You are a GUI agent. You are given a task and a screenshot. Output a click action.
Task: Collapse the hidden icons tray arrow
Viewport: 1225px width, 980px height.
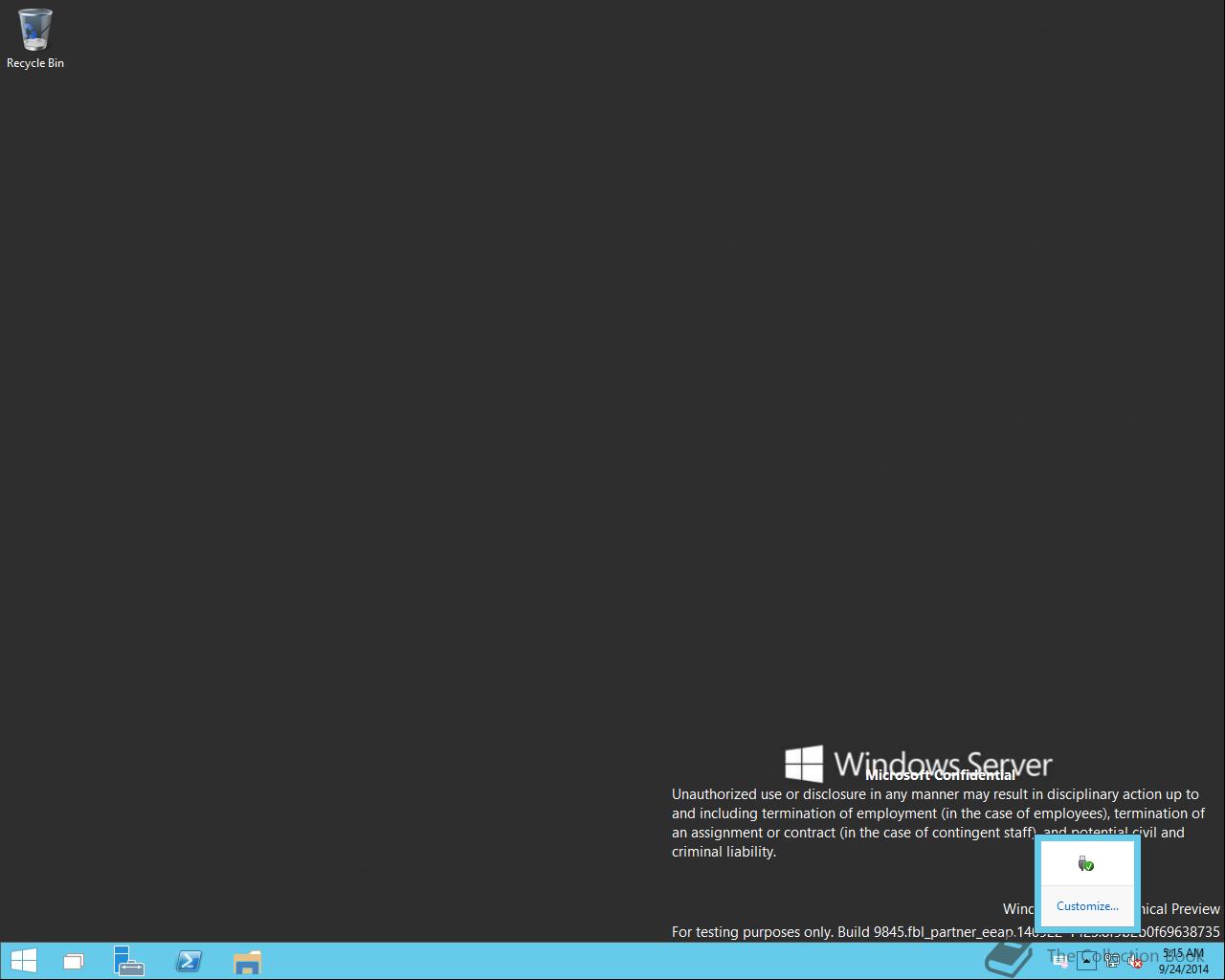1086,961
